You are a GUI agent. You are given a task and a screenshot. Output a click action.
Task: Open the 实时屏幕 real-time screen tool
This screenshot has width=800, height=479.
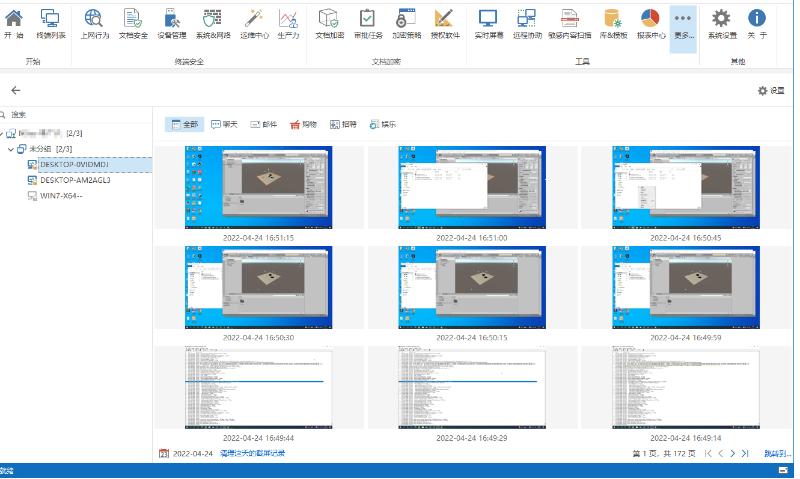(x=488, y=24)
